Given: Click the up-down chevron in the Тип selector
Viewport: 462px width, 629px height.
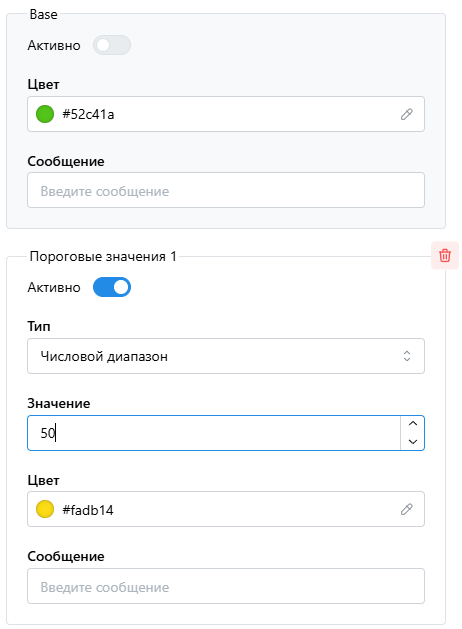Looking at the screenshot, I should (x=407, y=356).
